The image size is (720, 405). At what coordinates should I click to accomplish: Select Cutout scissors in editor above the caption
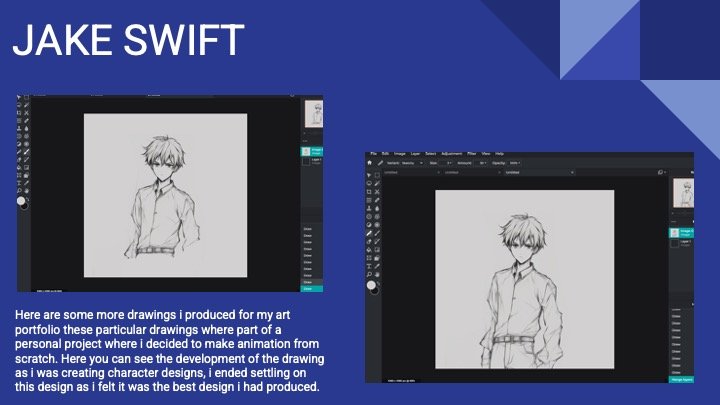[27, 113]
